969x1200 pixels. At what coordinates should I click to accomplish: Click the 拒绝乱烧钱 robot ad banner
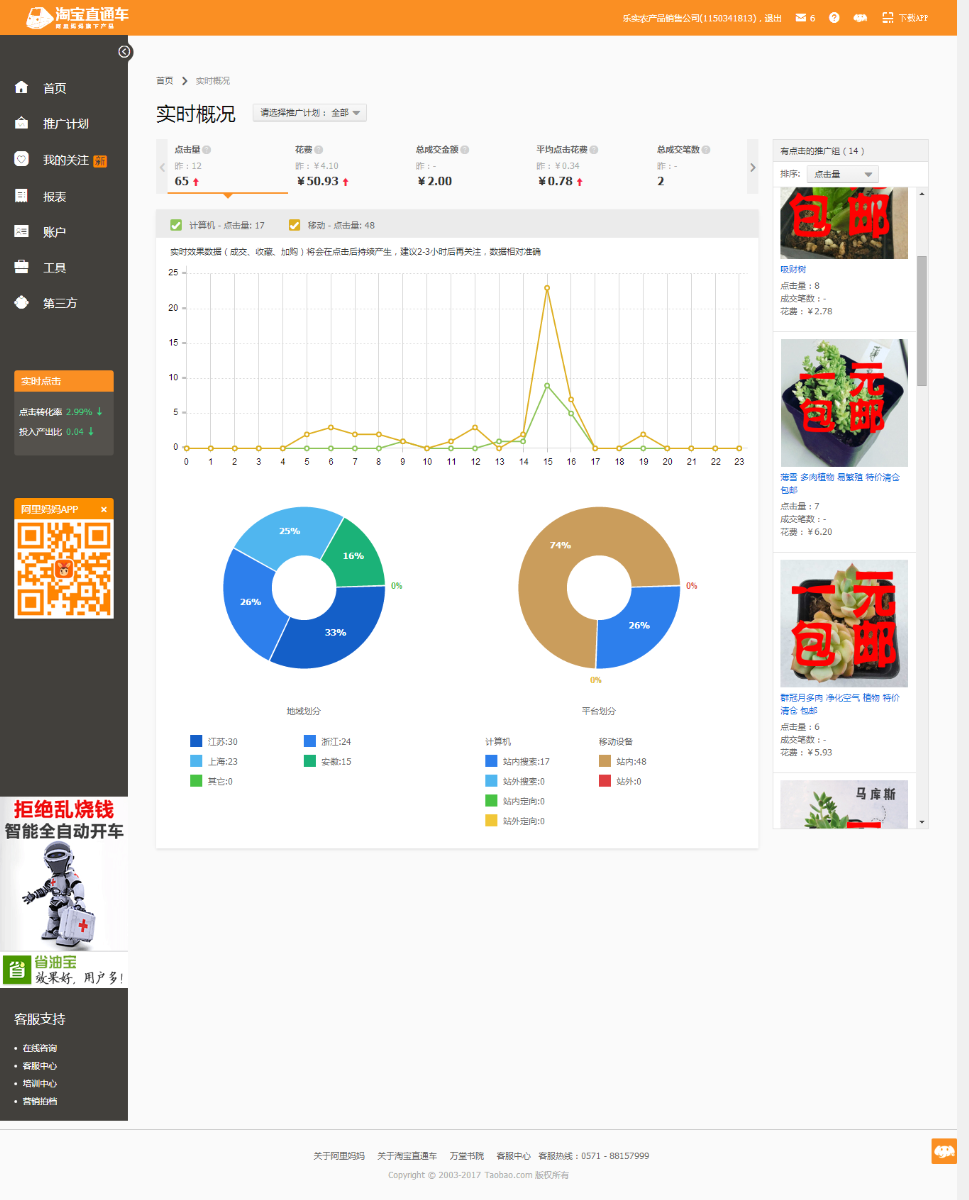[x=64, y=873]
